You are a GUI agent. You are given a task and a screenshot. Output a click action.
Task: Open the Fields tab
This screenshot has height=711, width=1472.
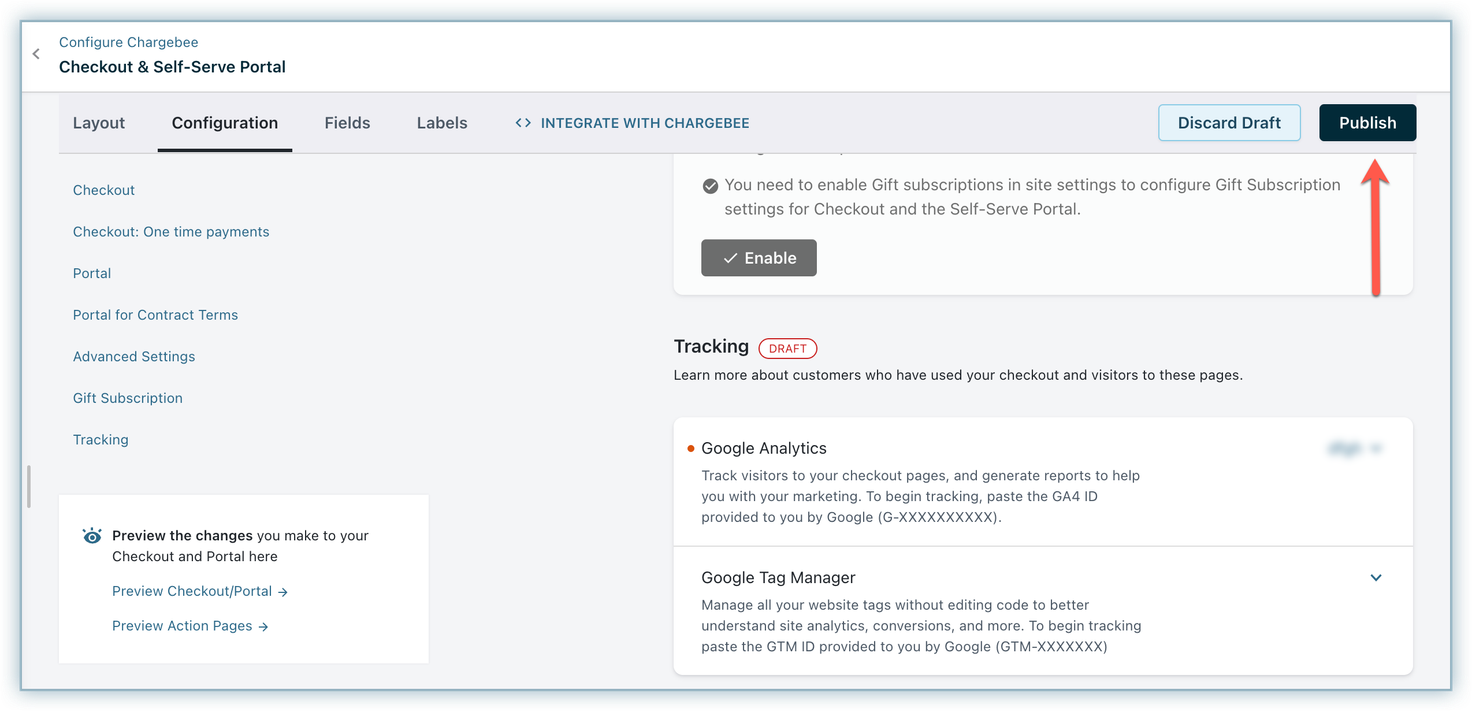tap(347, 123)
